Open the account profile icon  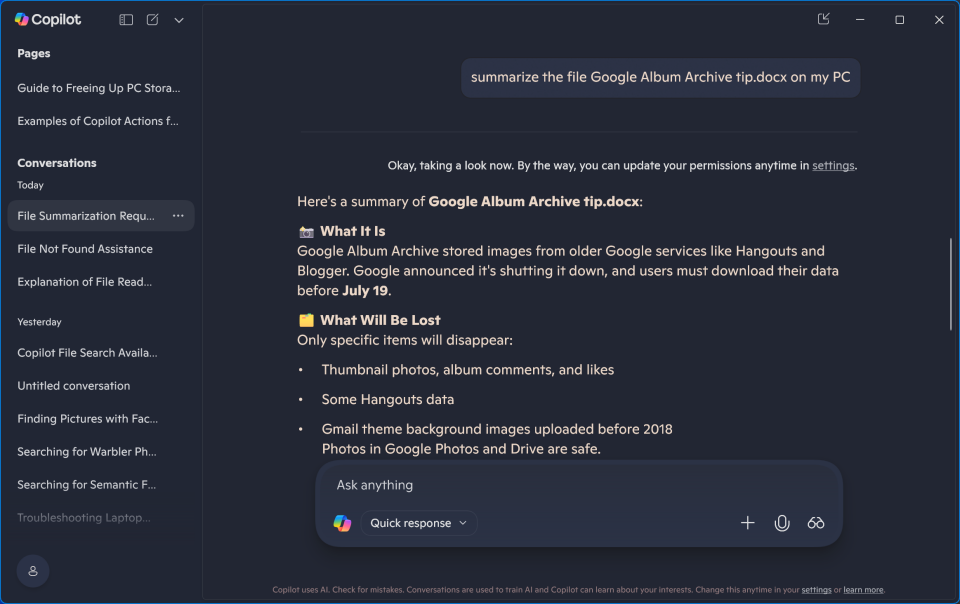33,570
